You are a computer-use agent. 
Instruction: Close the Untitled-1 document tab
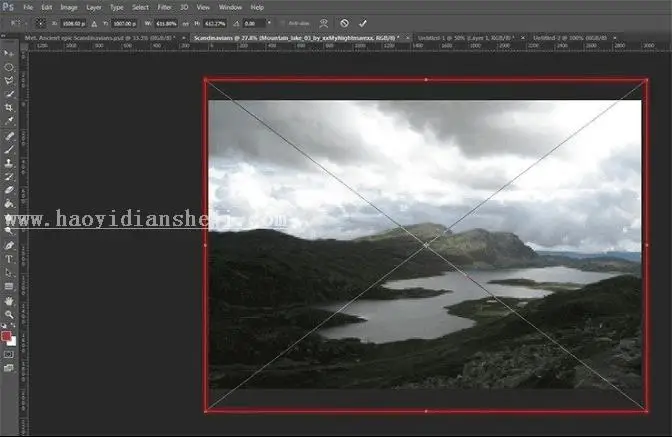[522, 38]
